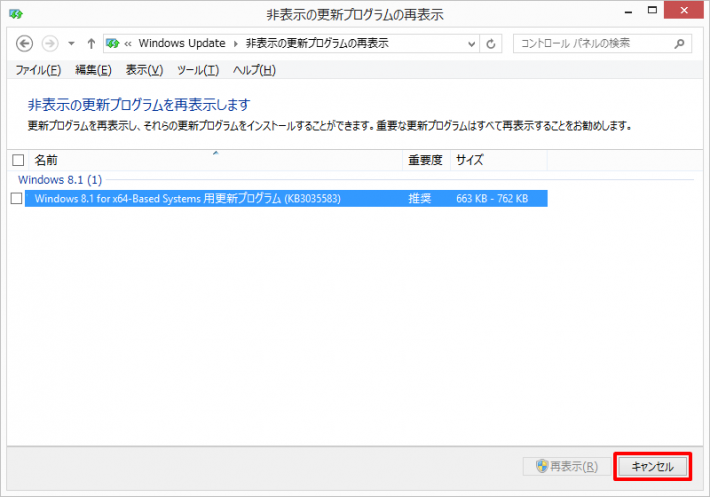Image resolution: width=710 pixels, height=497 pixels.
Task: Click the Back navigation arrow
Action: [24, 44]
